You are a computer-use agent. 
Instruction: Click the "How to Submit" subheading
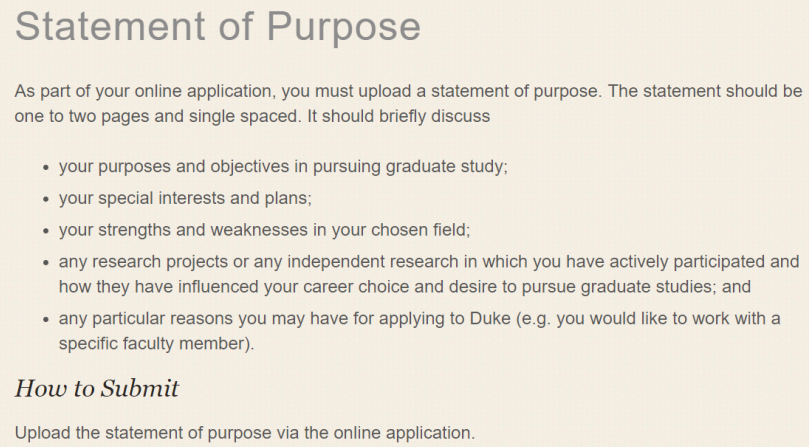click(97, 388)
